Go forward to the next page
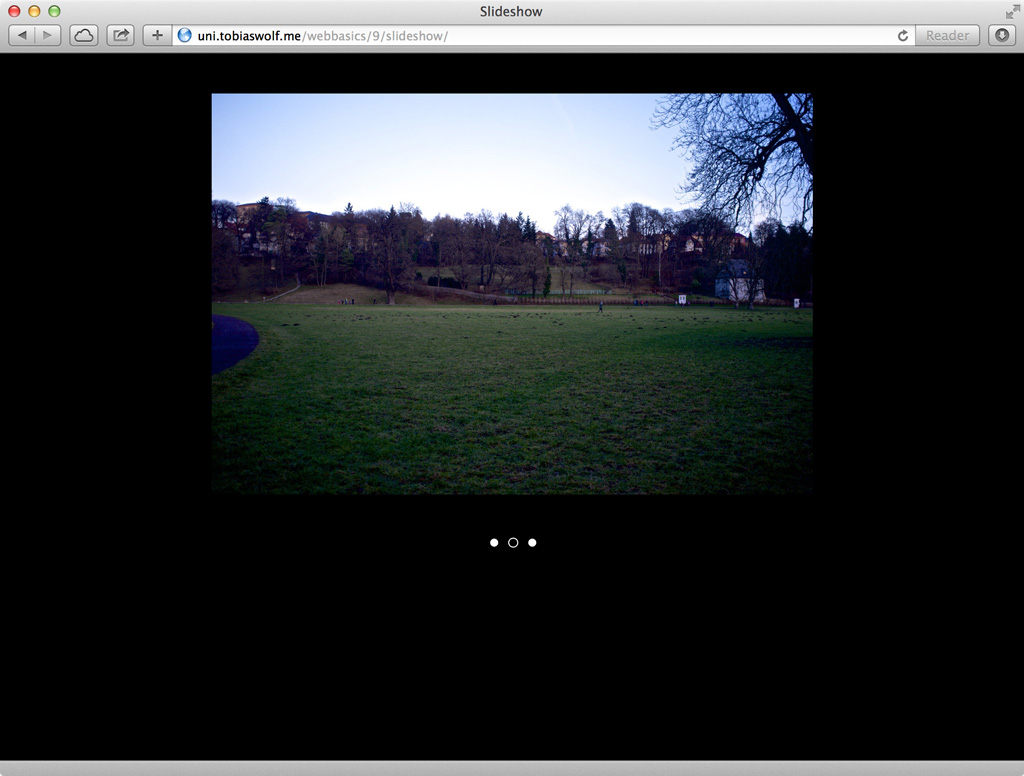 pos(47,35)
